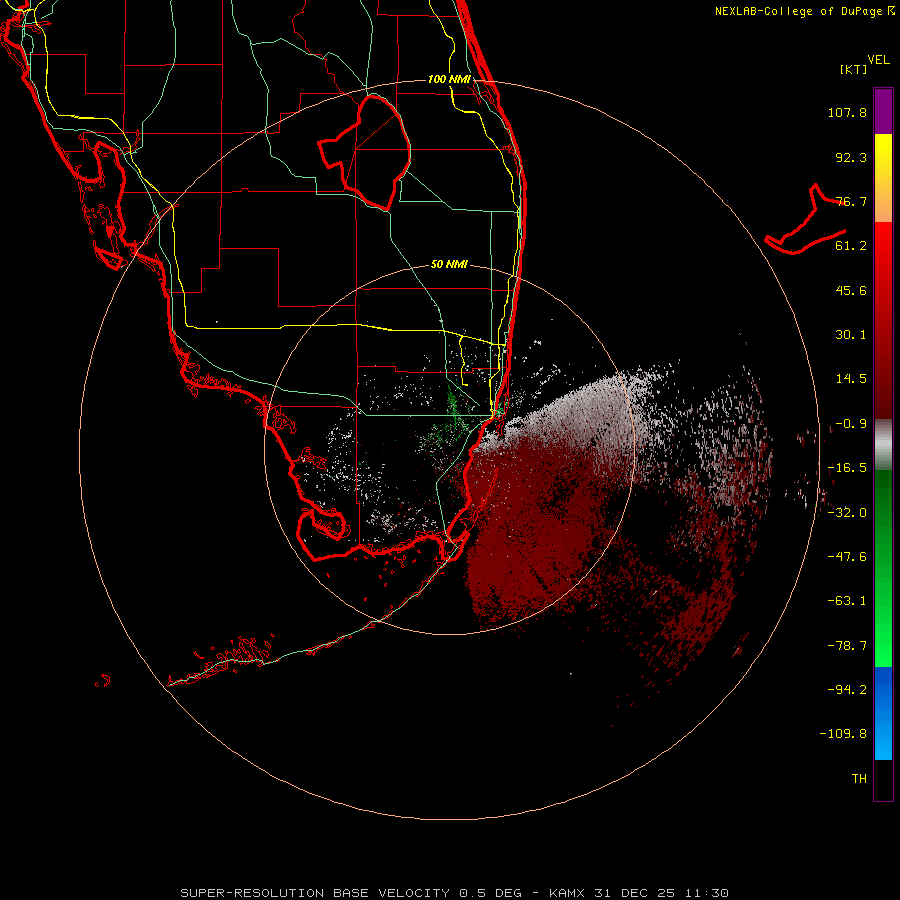Click the -32.0 legend value
Screen dimensions: 900x900
pyautogui.click(x=847, y=512)
